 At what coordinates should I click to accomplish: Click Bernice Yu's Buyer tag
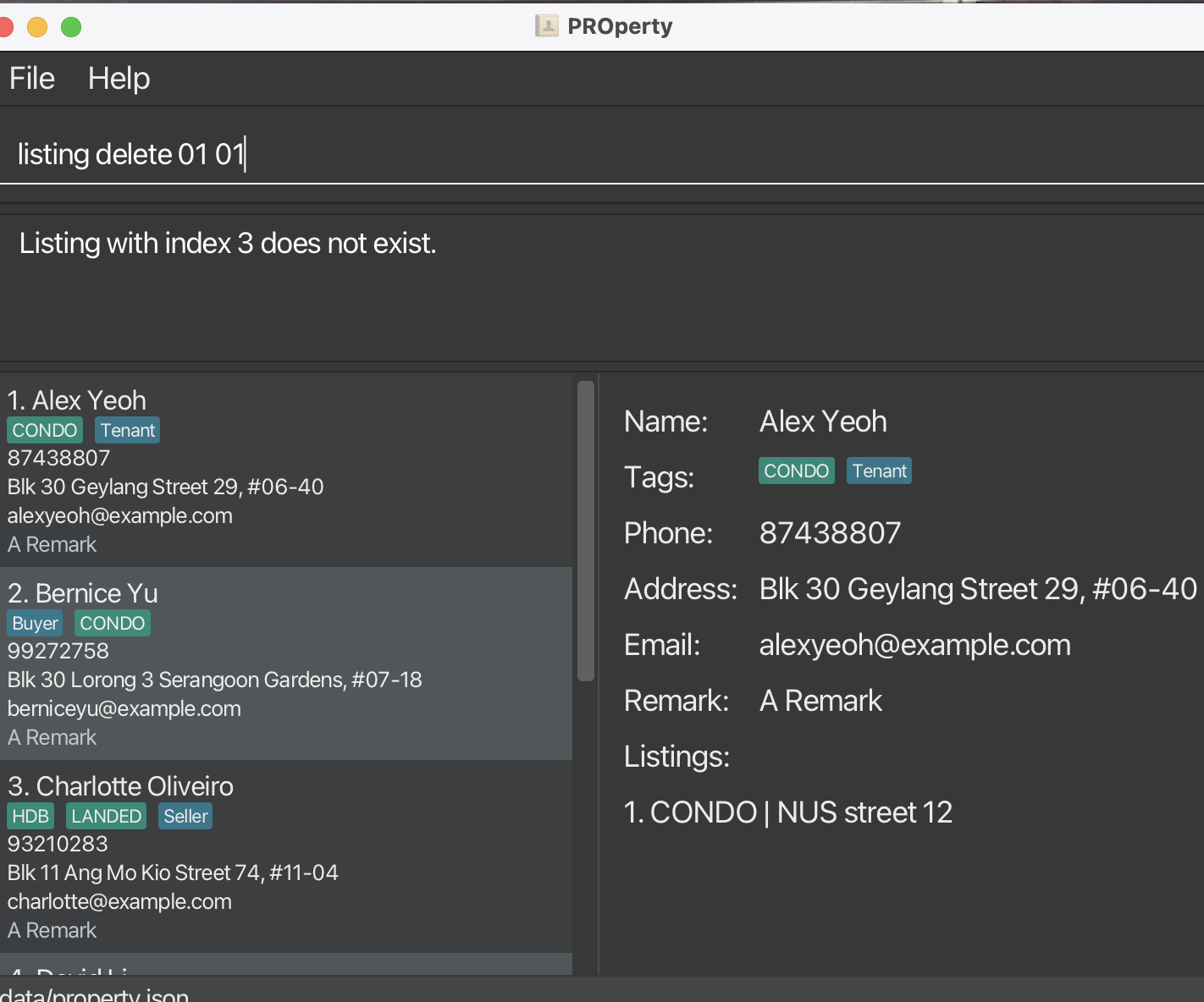coord(35,623)
